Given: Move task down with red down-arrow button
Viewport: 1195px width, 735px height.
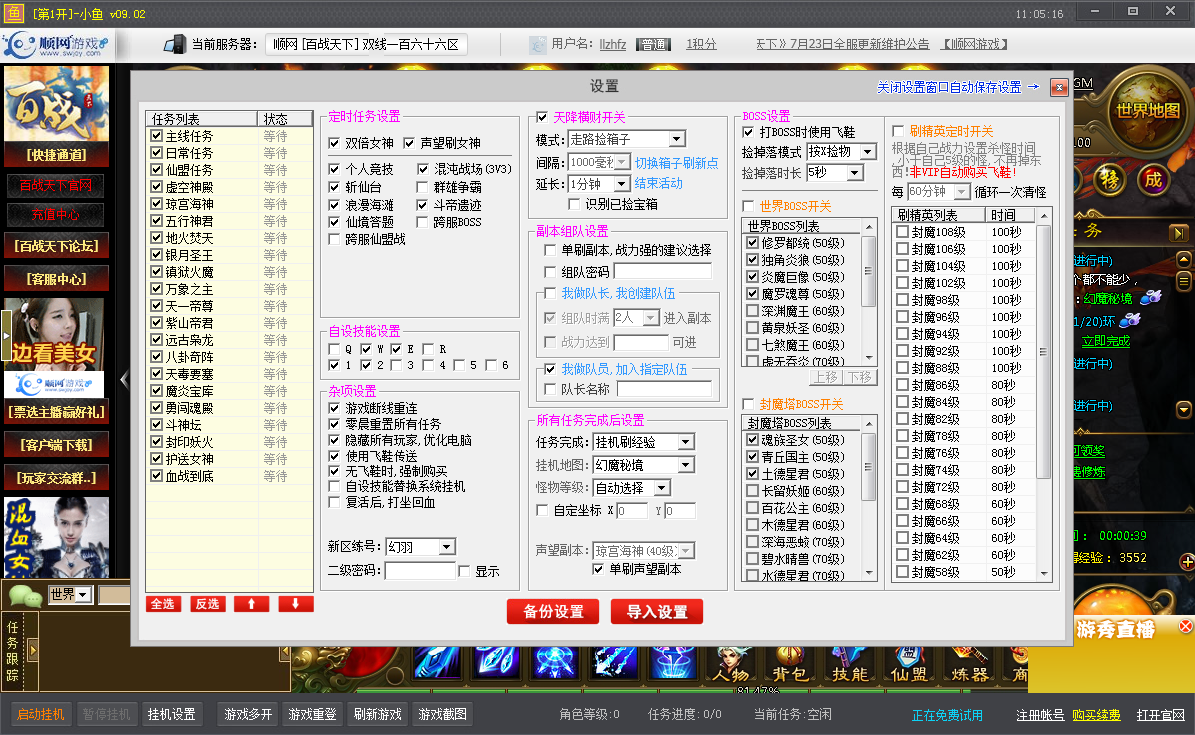Looking at the screenshot, I should click(x=296, y=604).
